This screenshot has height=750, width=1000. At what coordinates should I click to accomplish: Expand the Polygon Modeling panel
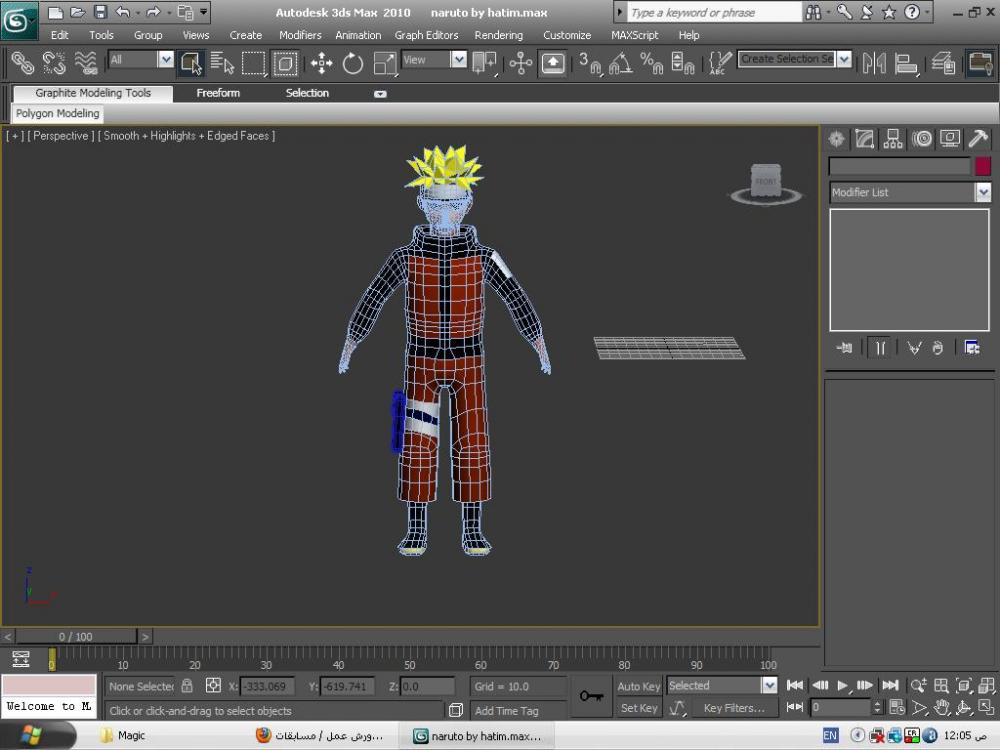(57, 114)
